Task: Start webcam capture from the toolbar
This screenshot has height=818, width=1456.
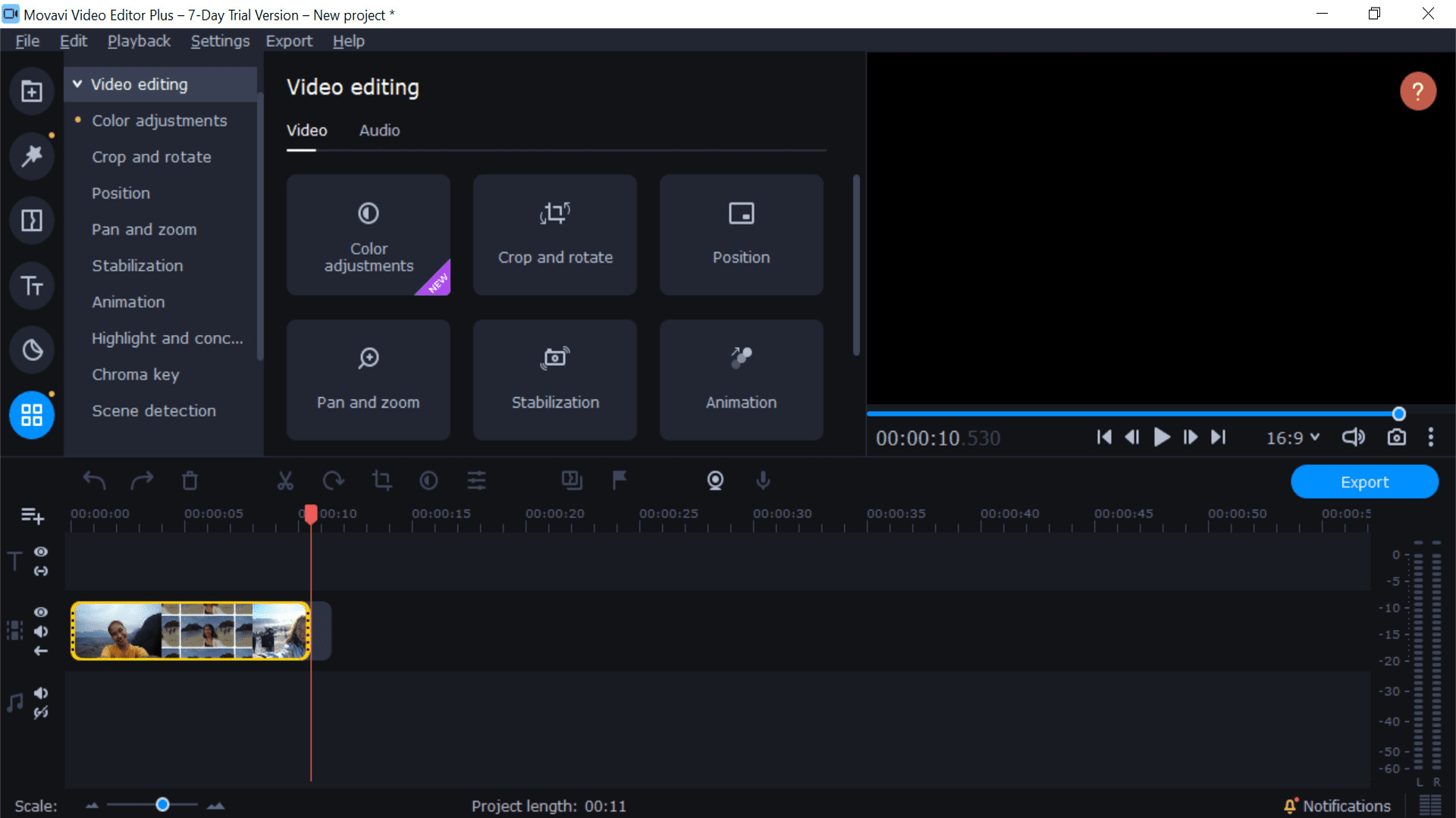Action: (x=716, y=481)
